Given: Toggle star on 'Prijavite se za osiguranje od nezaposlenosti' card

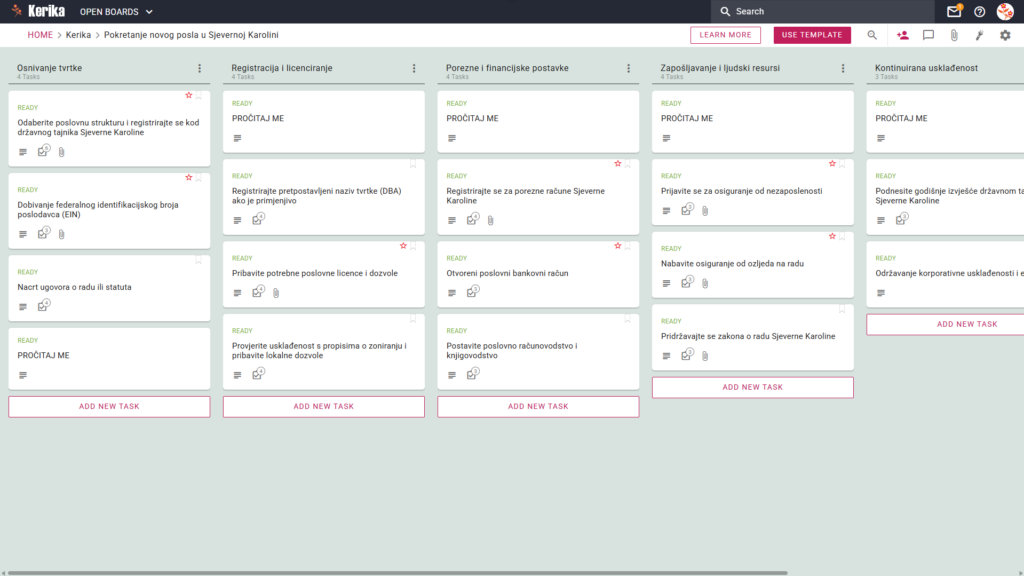Looking at the screenshot, I should coord(832,164).
